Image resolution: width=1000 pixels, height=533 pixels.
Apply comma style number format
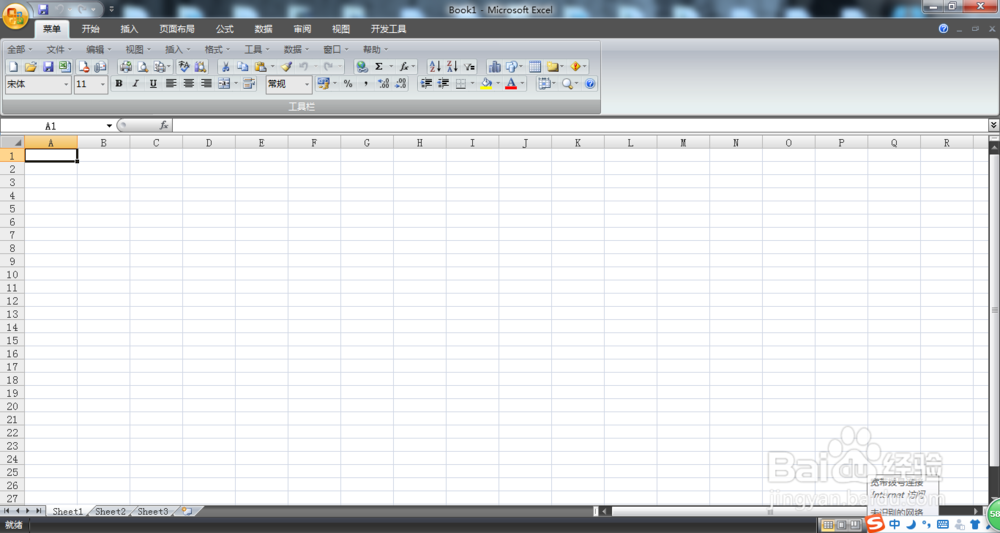coord(365,84)
